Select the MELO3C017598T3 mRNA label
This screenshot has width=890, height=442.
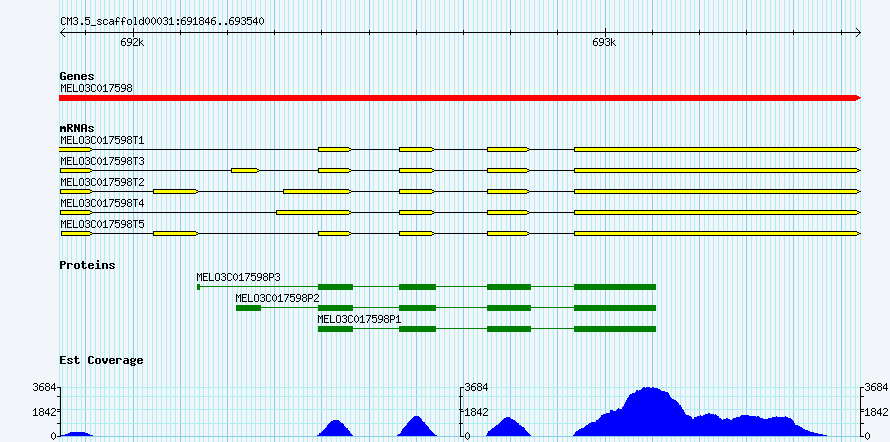point(102,161)
